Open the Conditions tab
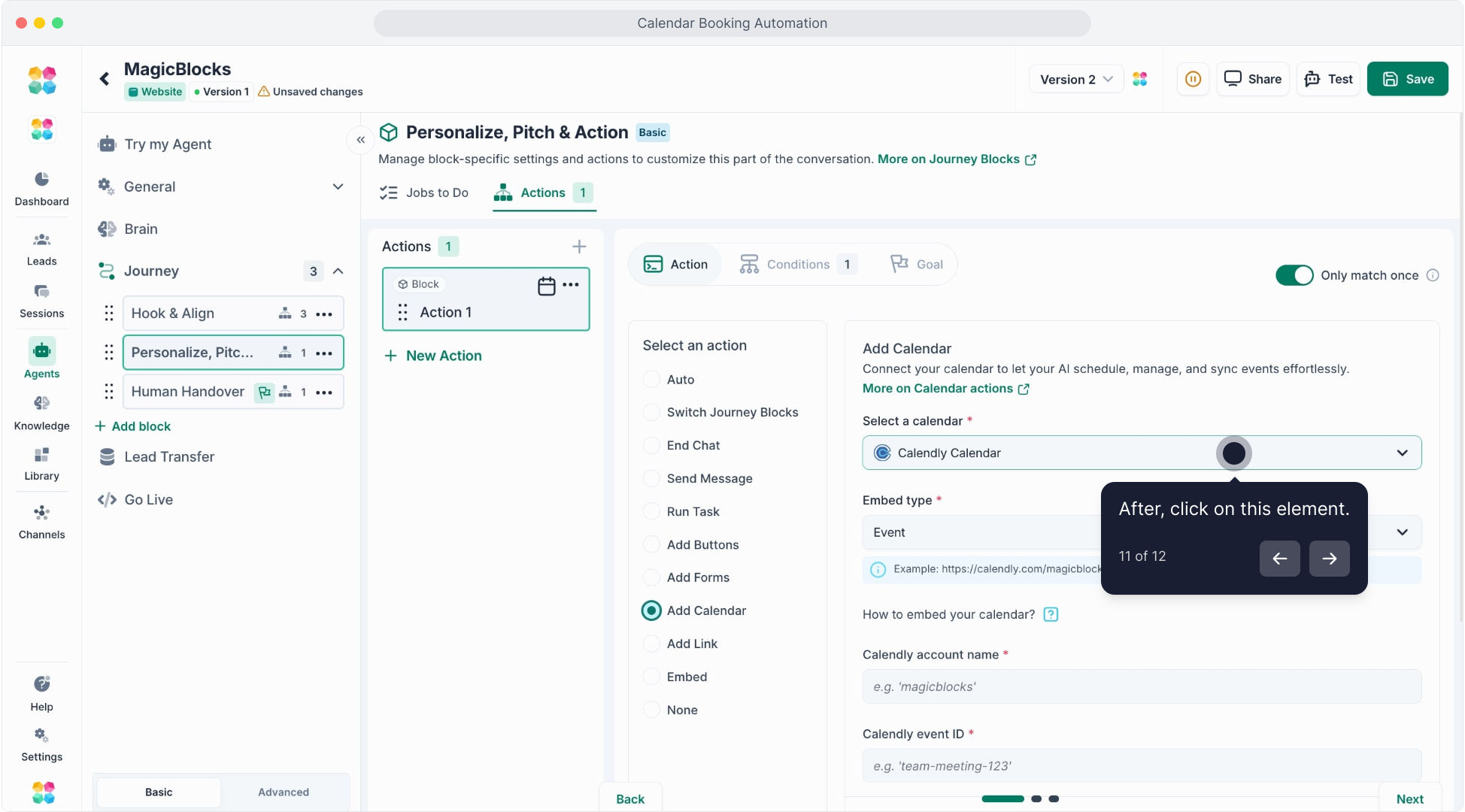Screen dimensions: 1465x812 click(797, 264)
